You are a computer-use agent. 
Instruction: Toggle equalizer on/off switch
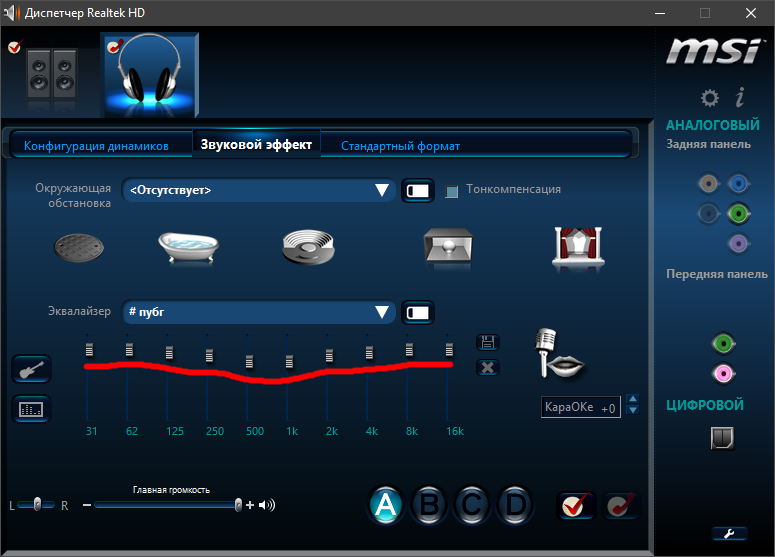(418, 312)
